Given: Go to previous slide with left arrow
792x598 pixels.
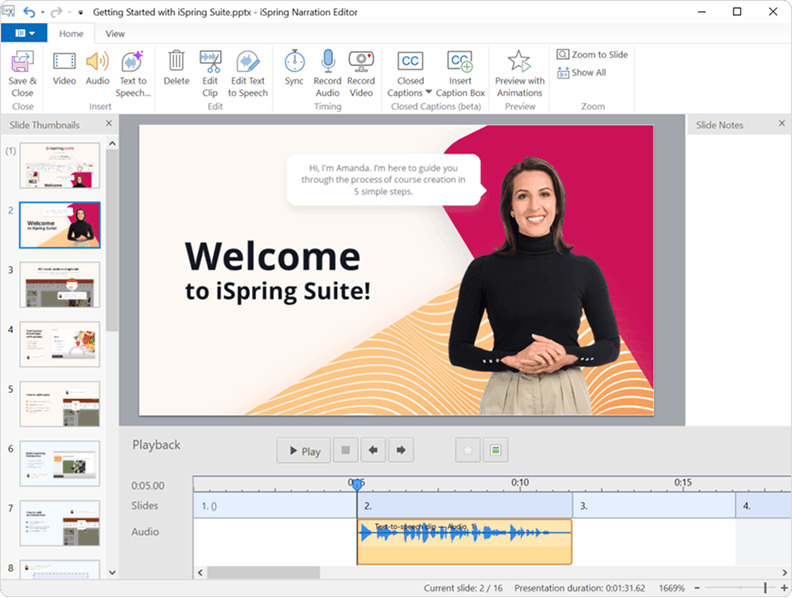Looking at the screenshot, I should tap(373, 451).
